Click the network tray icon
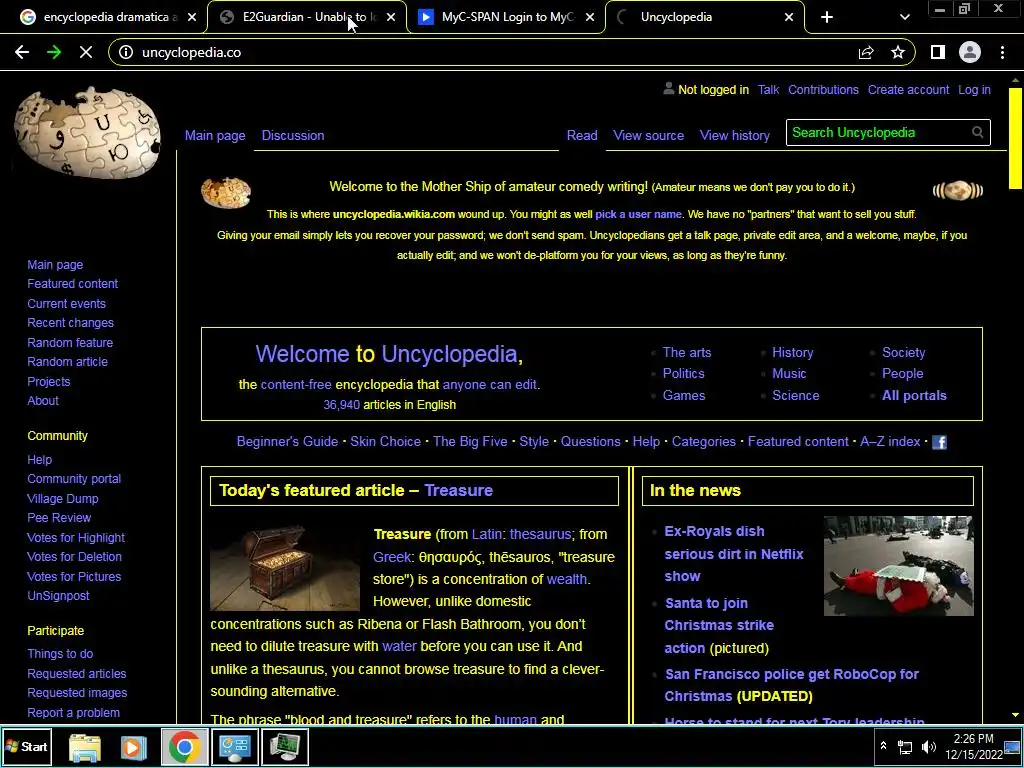Viewport: 1024px width, 768px height. pos(905,747)
